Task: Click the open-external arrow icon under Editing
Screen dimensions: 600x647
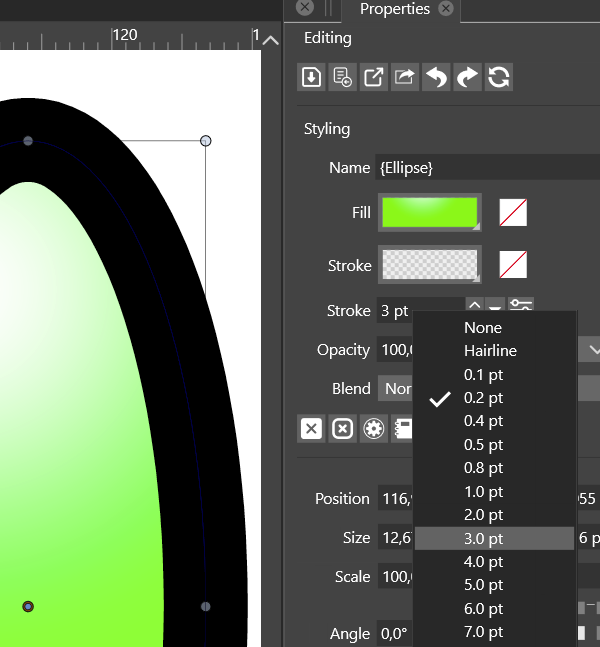Action: pos(373,77)
